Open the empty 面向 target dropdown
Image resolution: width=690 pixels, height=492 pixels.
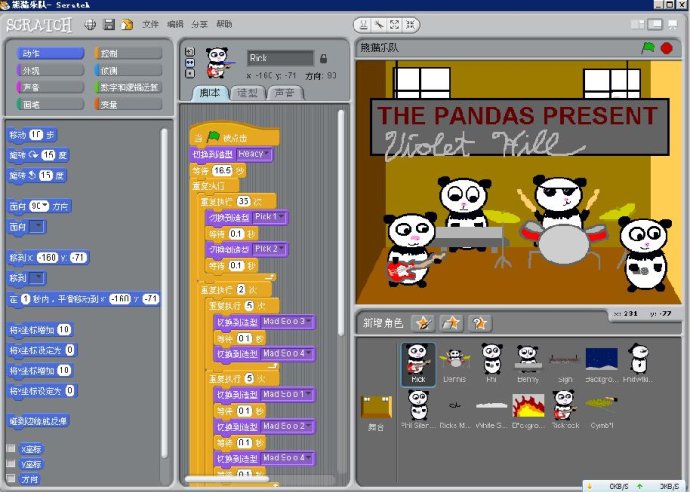37,227
